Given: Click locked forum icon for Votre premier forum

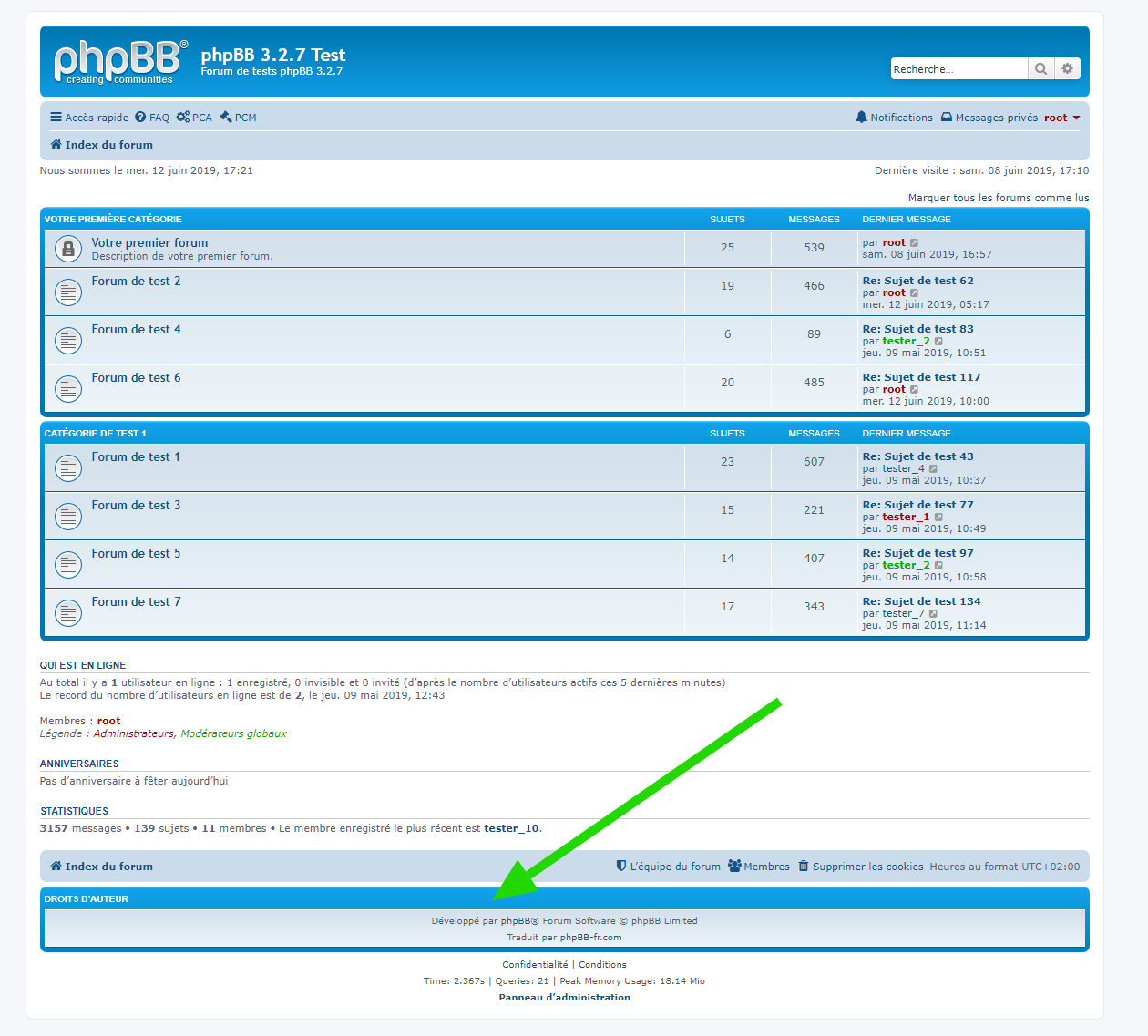Looking at the screenshot, I should coord(68,249).
